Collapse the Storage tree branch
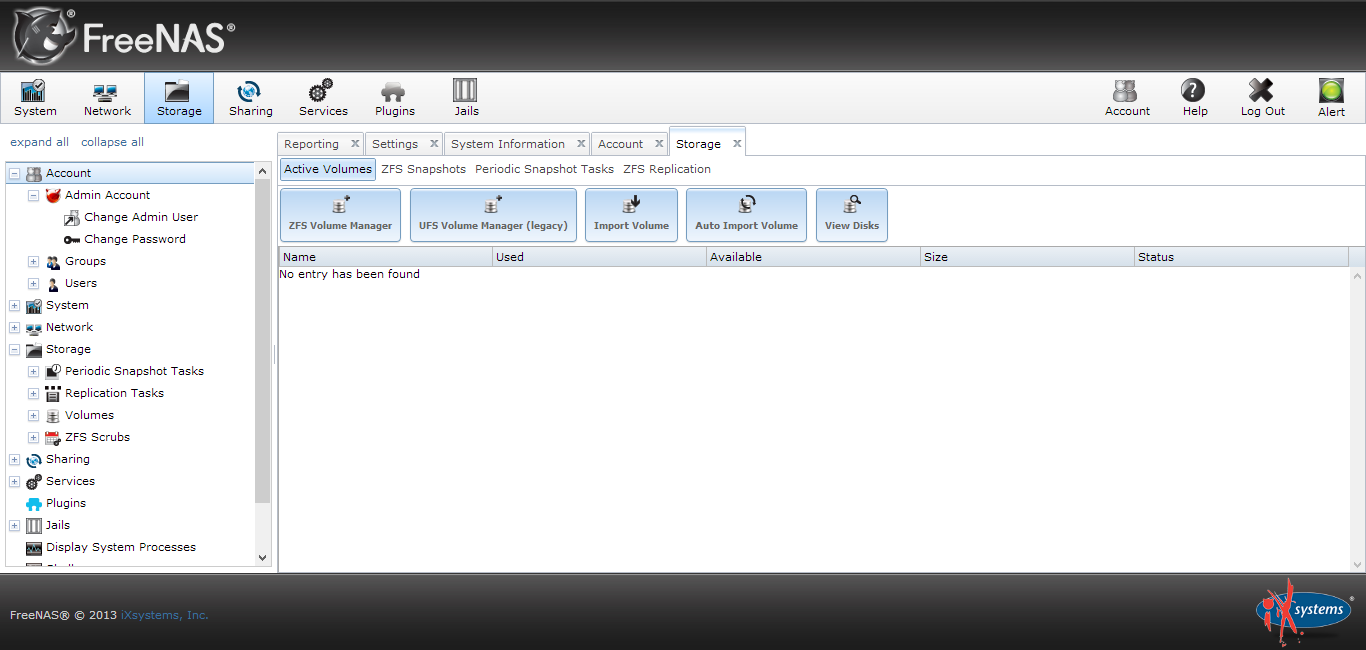The height and width of the screenshot is (650, 1366). [x=14, y=349]
